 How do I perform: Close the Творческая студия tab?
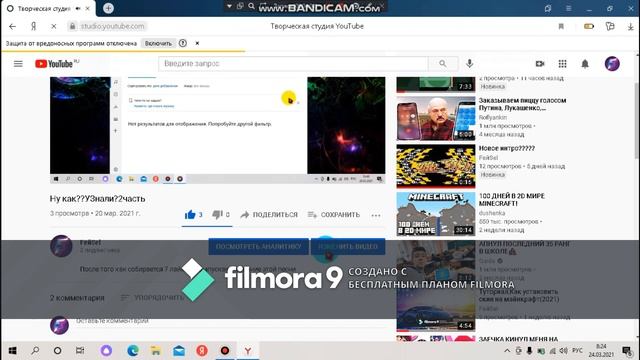[87, 8]
